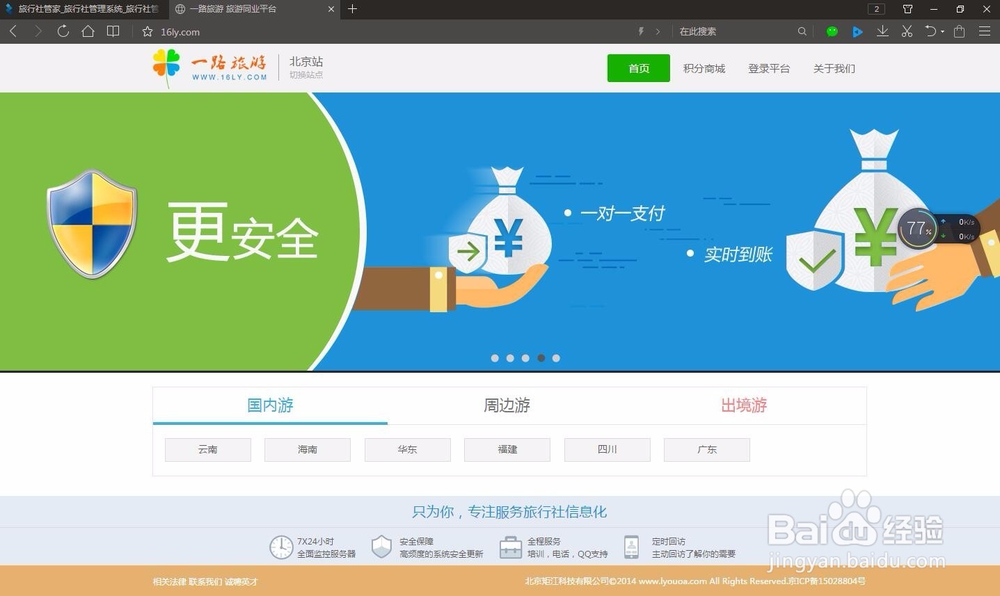Select the scissors screenshot tool icon
1000x596 pixels.
[907, 31]
